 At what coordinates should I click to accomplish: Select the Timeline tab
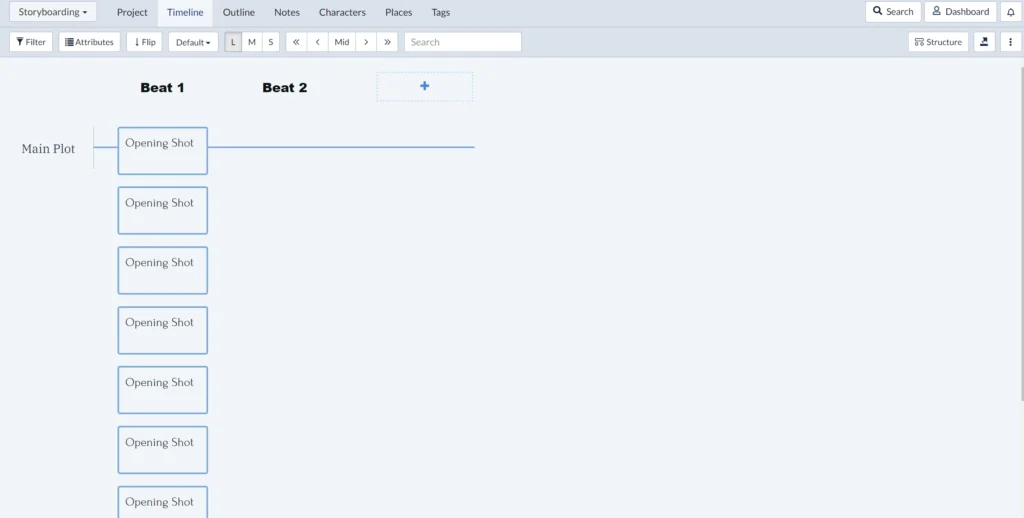185,12
